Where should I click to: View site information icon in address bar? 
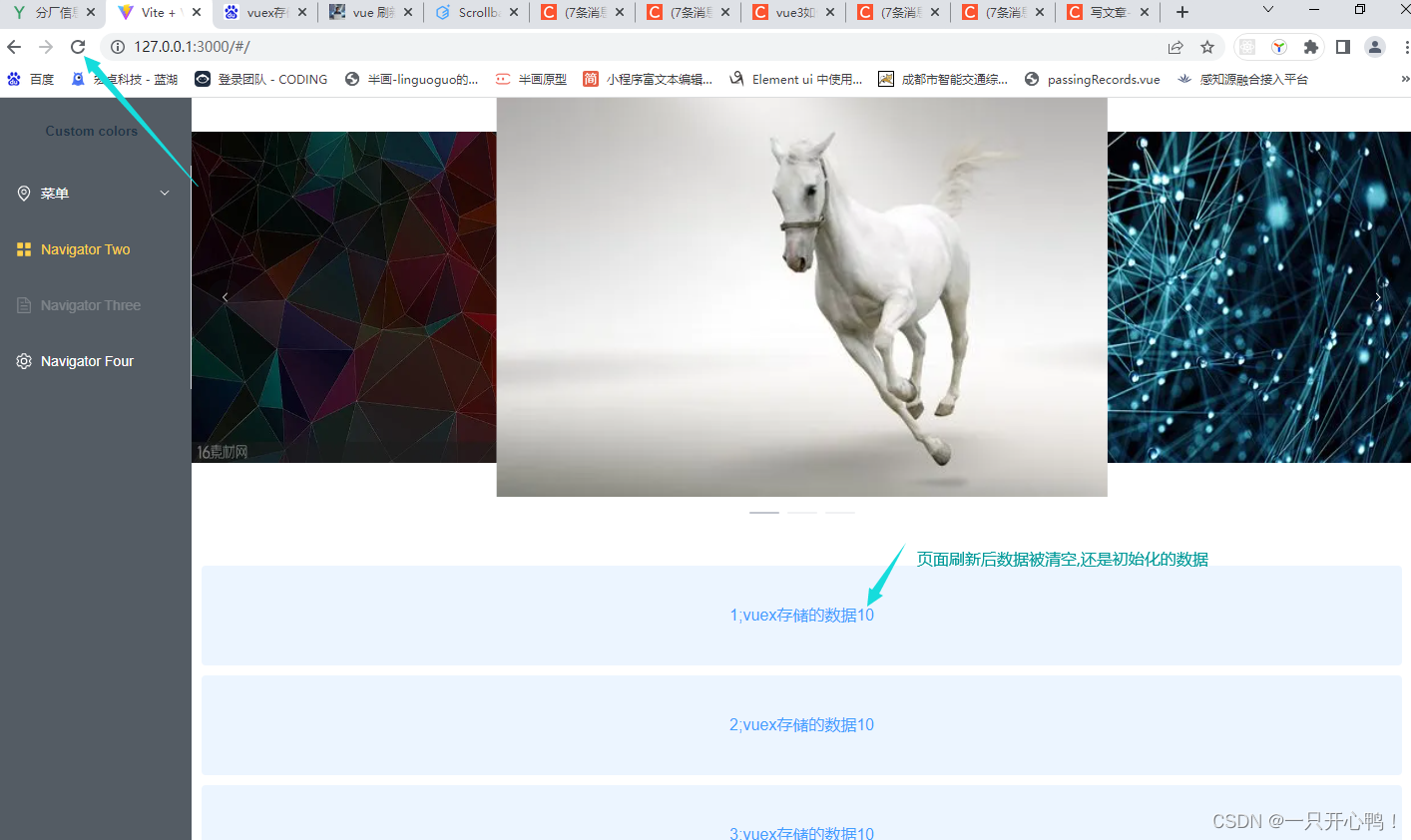(x=117, y=47)
